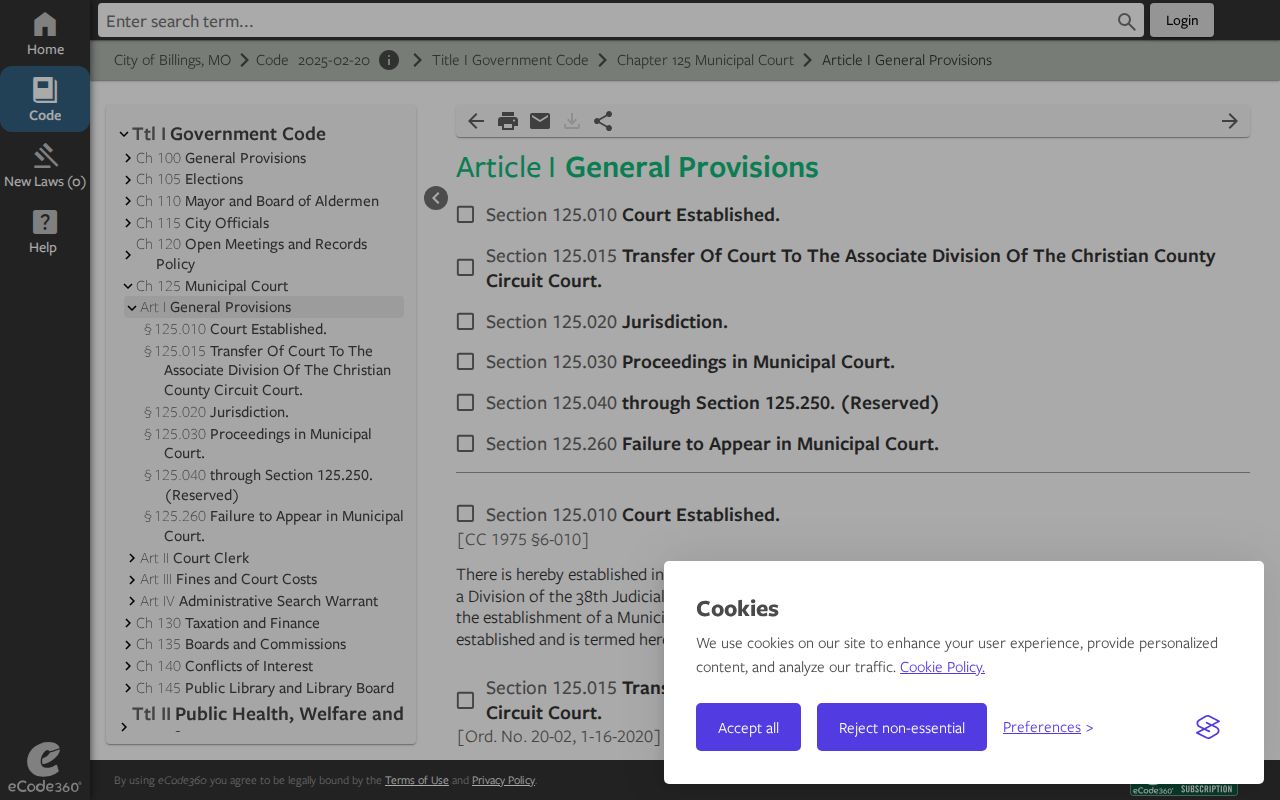1280x800 pixels.
Task: Open City of Billings, MO breadcrumb
Action: (172, 60)
